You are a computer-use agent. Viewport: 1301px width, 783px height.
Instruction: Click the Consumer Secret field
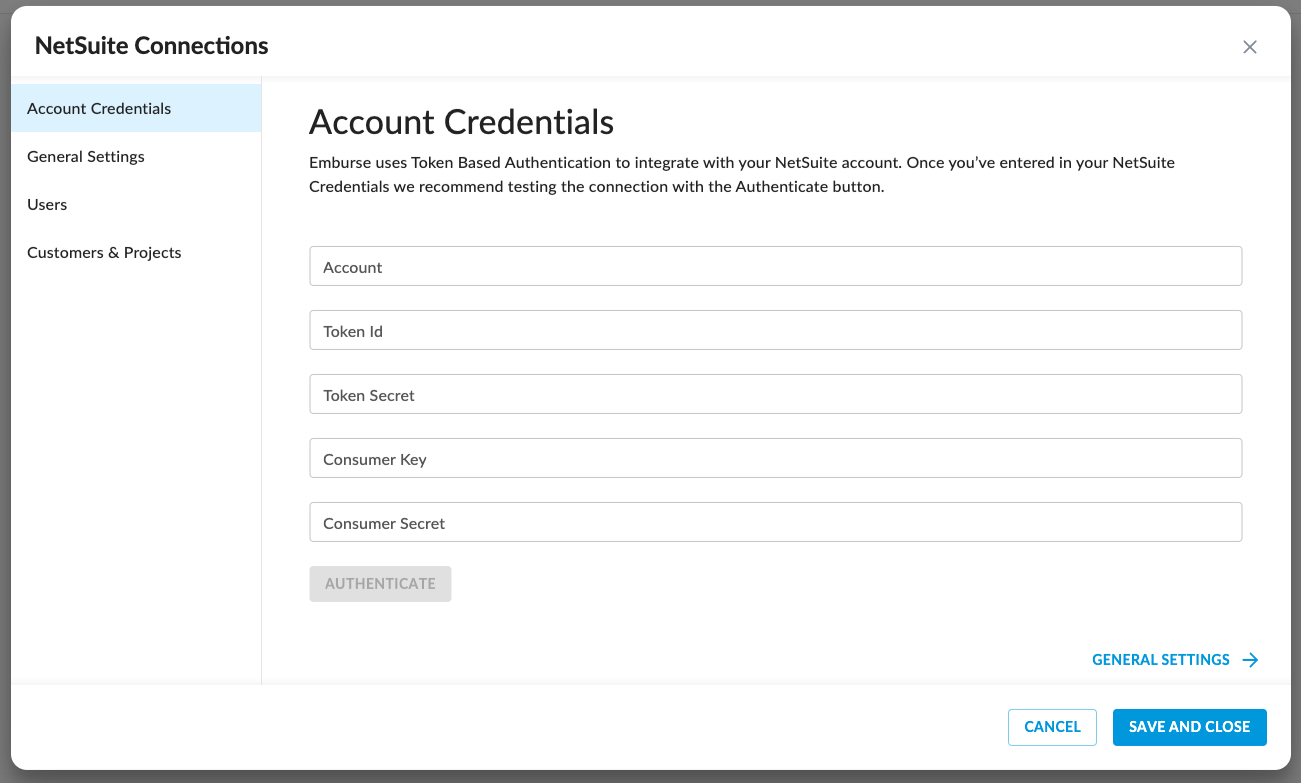pyautogui.click(x=775, y=522)
